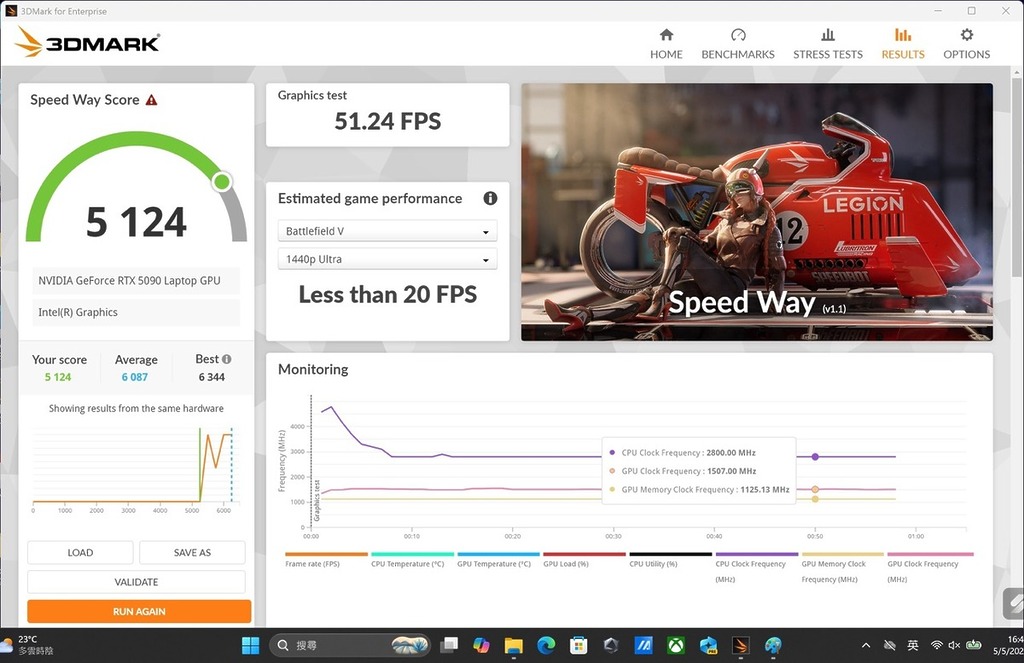The image size is (1024, 663).
Task: Open Task View on taskbar
Action: tap(449, 646)
